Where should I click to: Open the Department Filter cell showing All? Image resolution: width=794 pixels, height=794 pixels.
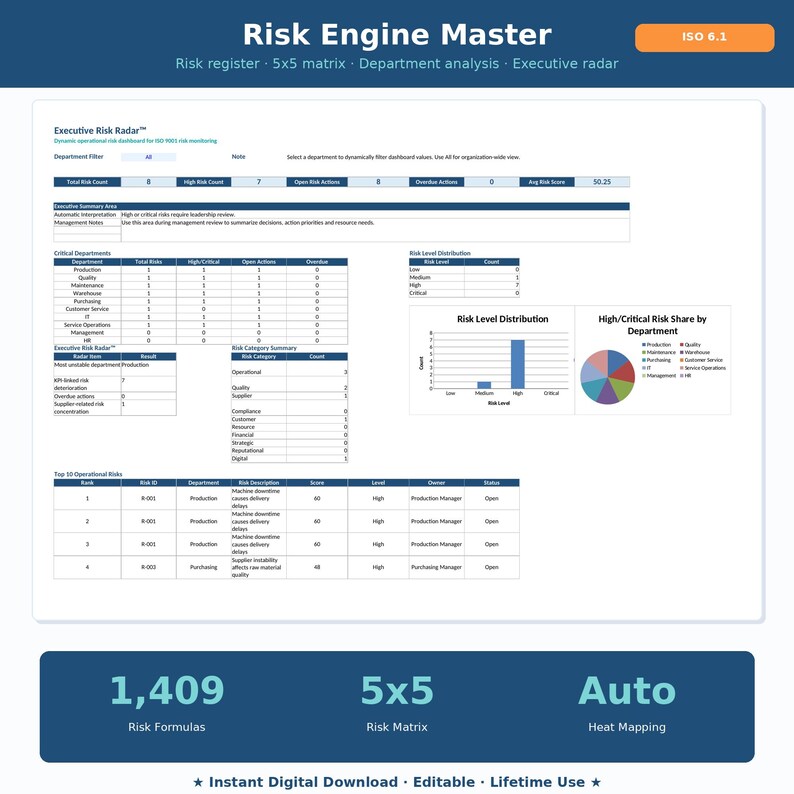pos(148,157)
